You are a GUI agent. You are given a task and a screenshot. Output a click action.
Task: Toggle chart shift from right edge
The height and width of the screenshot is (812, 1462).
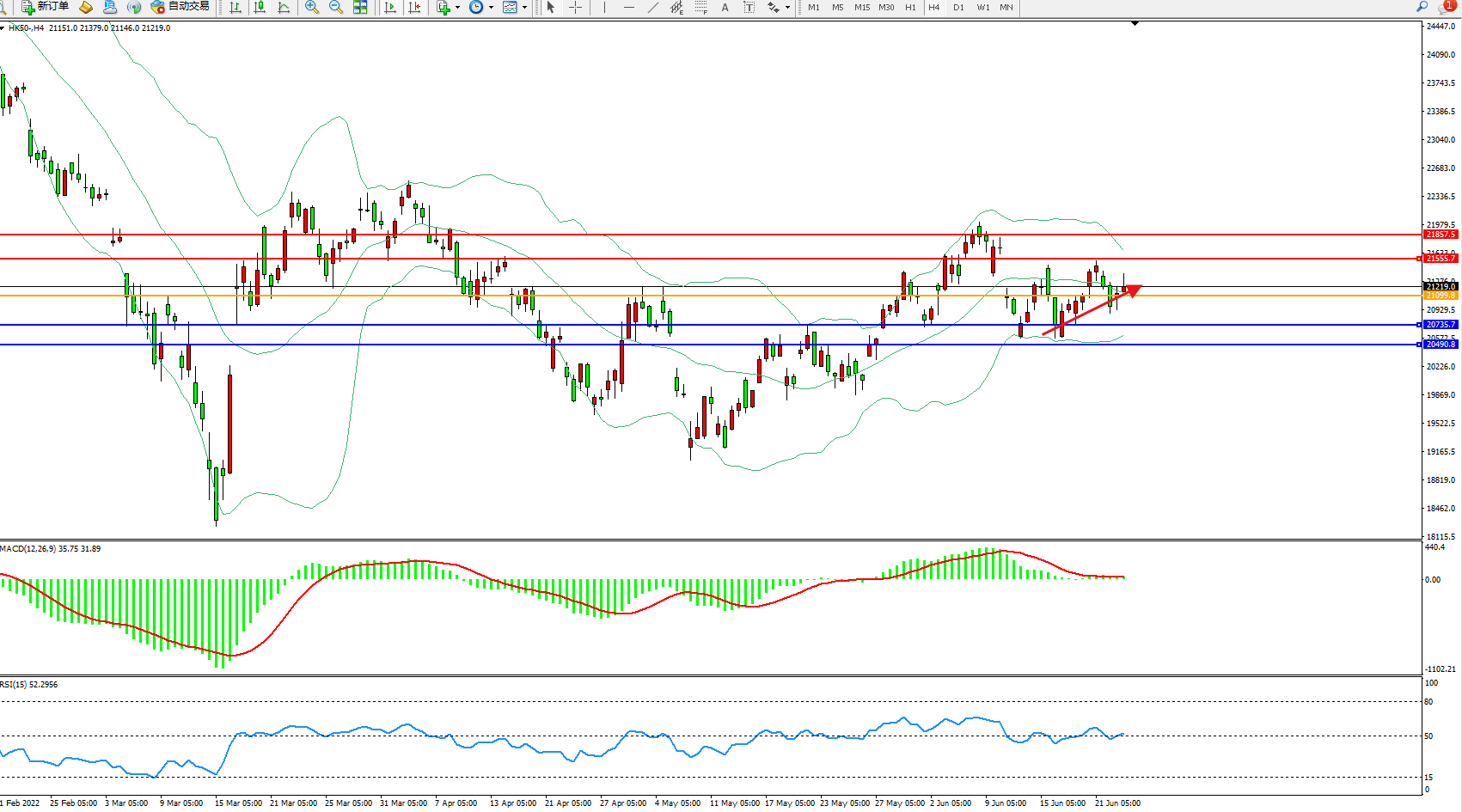414,7
